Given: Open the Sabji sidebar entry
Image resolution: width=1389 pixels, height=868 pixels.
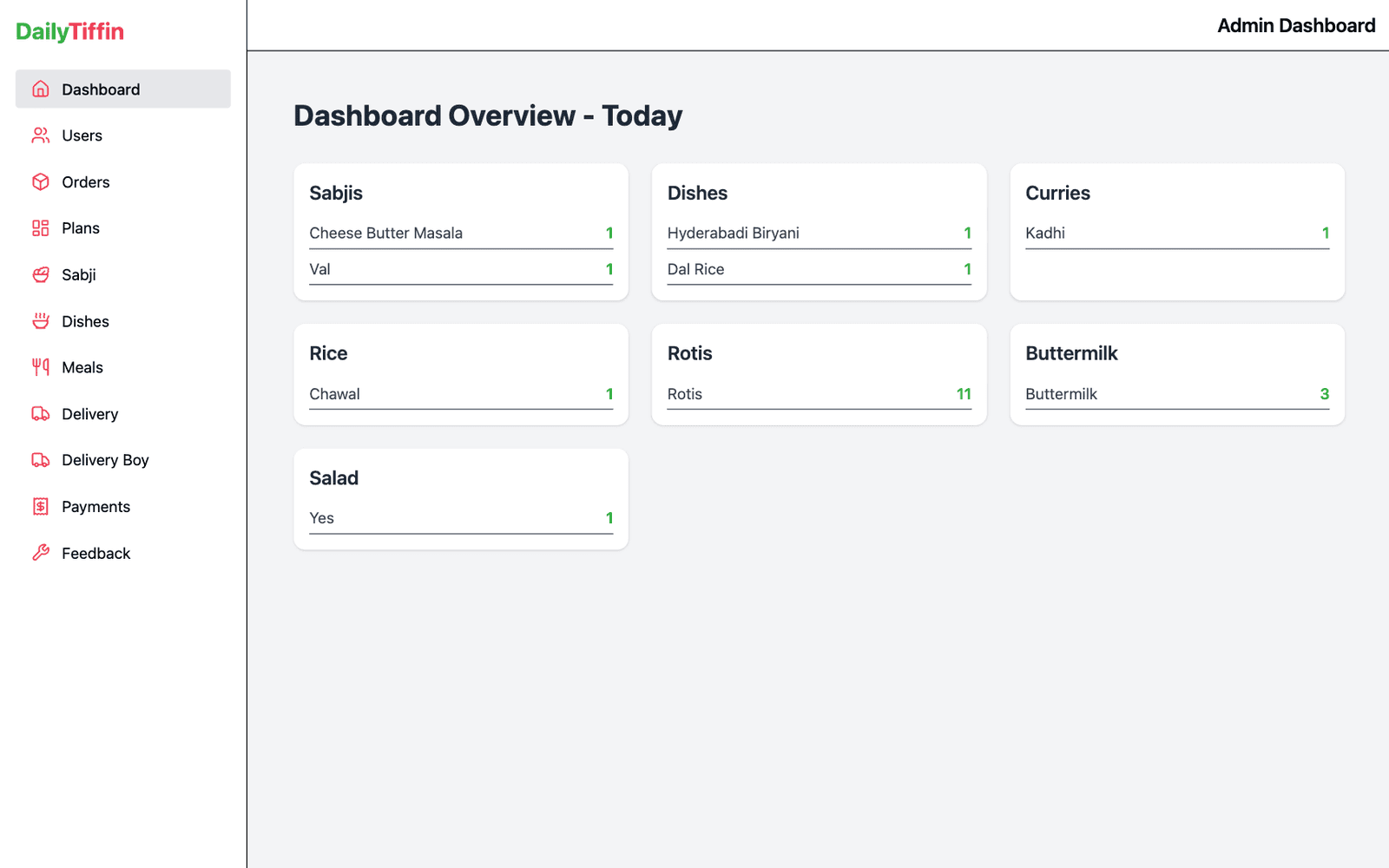Looking at the screenshot, I should pyautogui.click(x=123, y=274).
